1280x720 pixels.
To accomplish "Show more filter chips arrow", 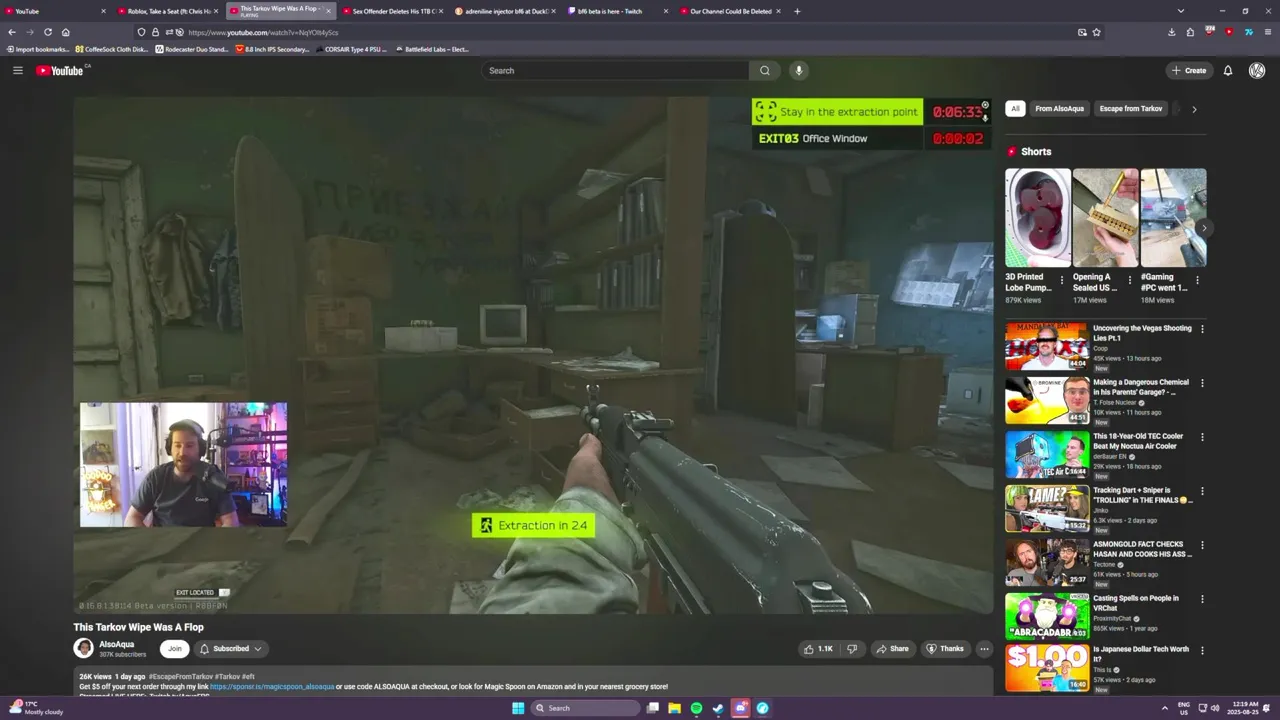I will tap(1194, 109).
